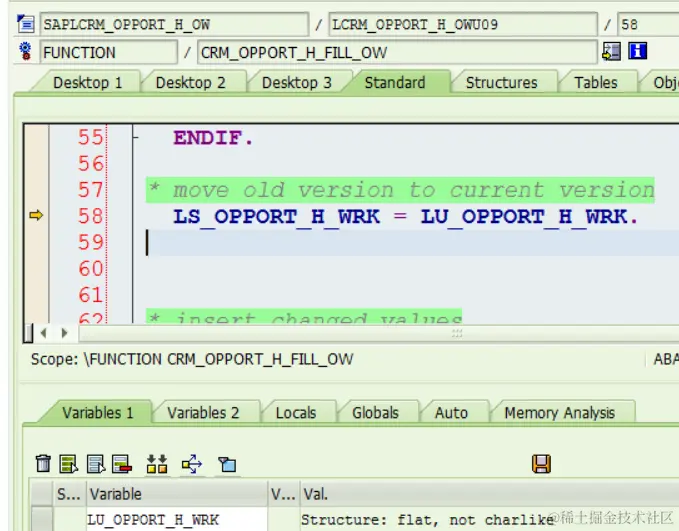This screenshot has height=531, width=679.
Task: Click the icon with yellow squares and arrows
Action: point(157,464)
